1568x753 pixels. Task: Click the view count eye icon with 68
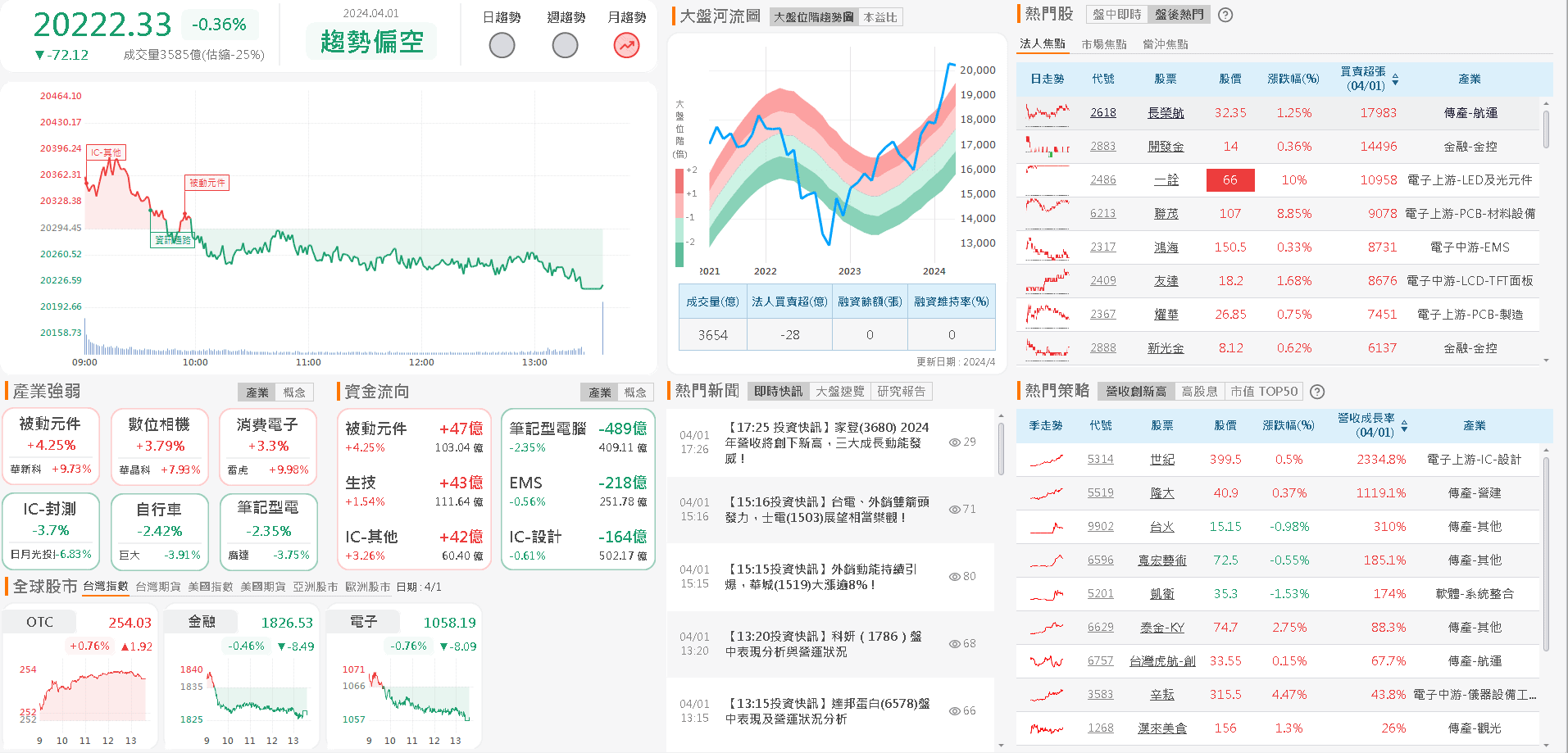pyautogui.click(x=954, y=644)
